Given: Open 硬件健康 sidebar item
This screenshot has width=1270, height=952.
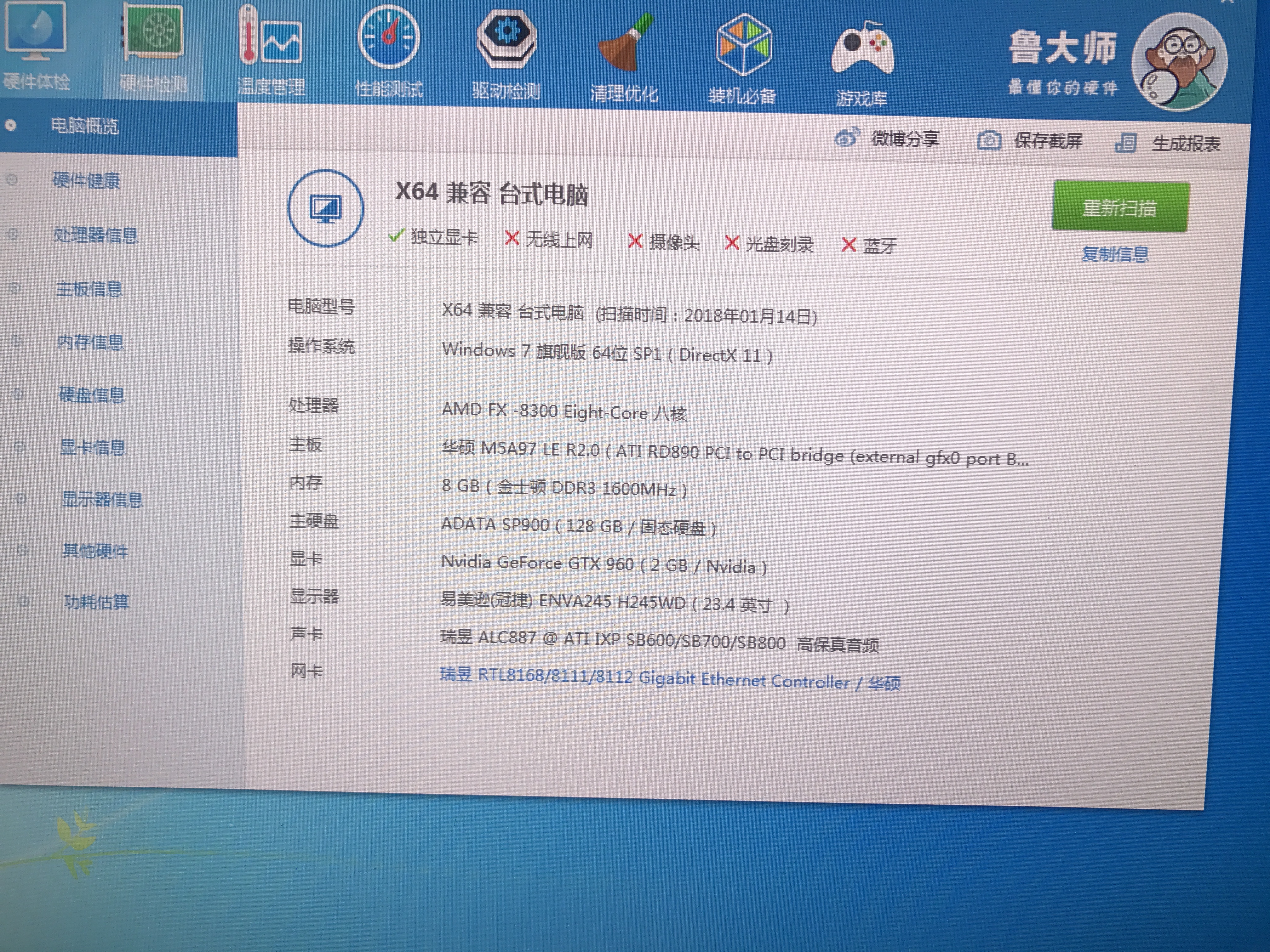Looking at the screenshot, I should [x=86, y=180].
